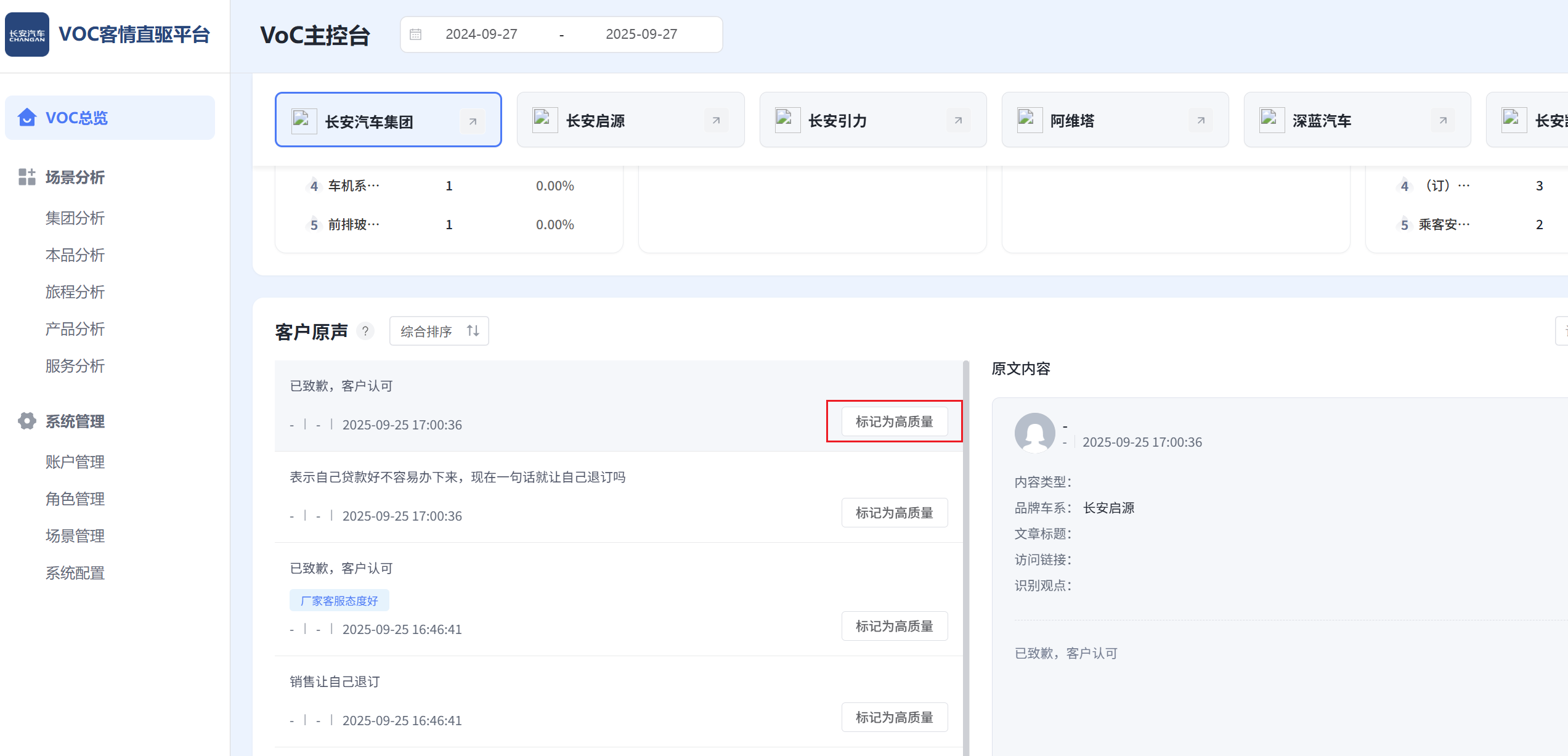
Task: Collapse the 场景分析 menu group
Action: [75, 177]
